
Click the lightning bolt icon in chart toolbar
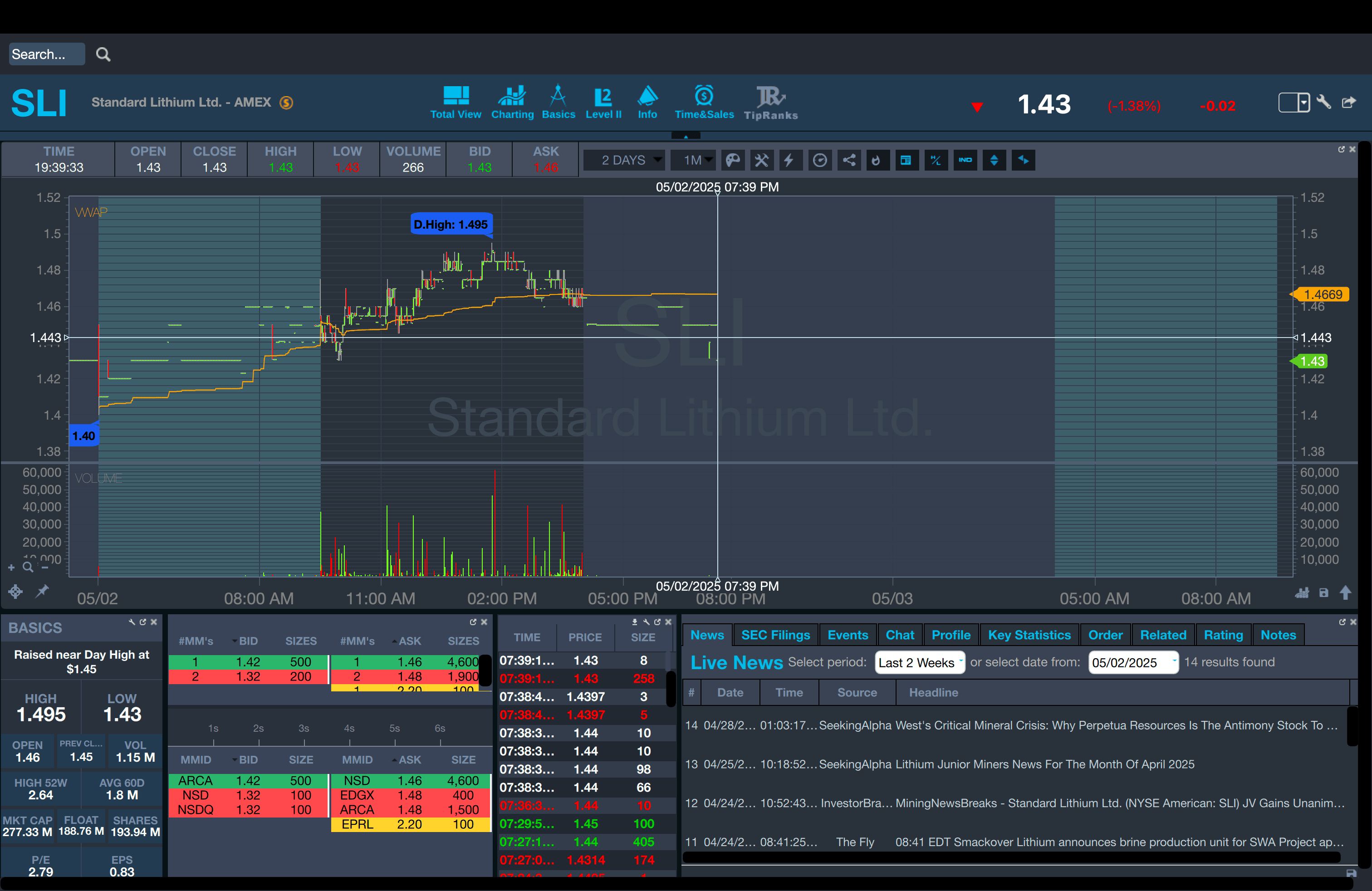790,160
